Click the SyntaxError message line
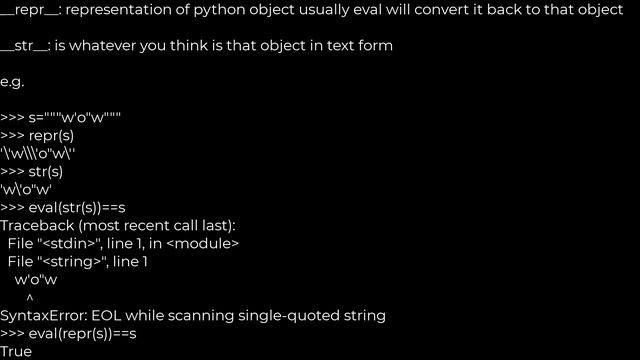The height and width of the screenshot is (360, 640). click(x=193, y=316)
